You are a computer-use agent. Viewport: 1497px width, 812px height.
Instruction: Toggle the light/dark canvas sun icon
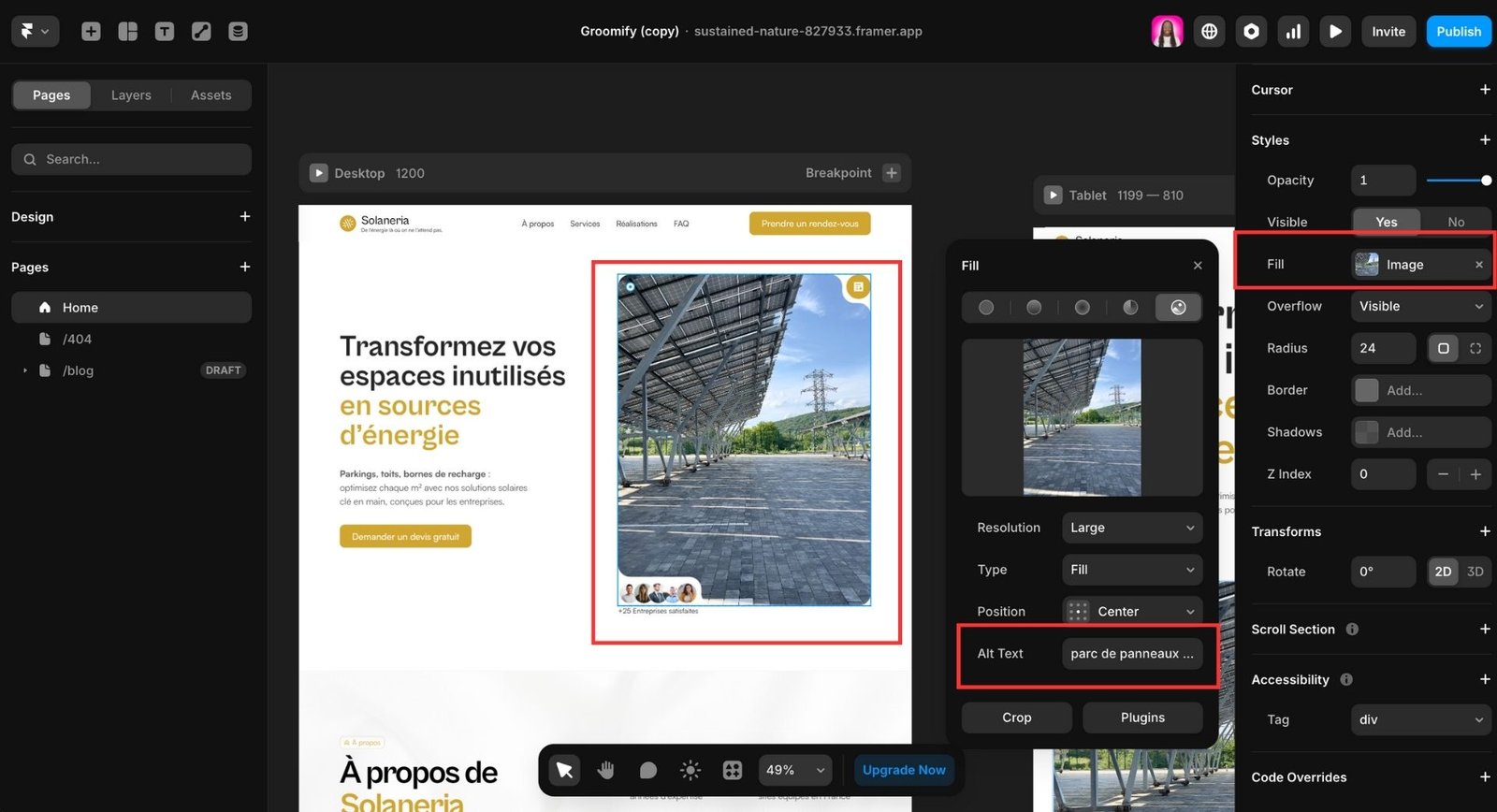[x=690, y=770]
